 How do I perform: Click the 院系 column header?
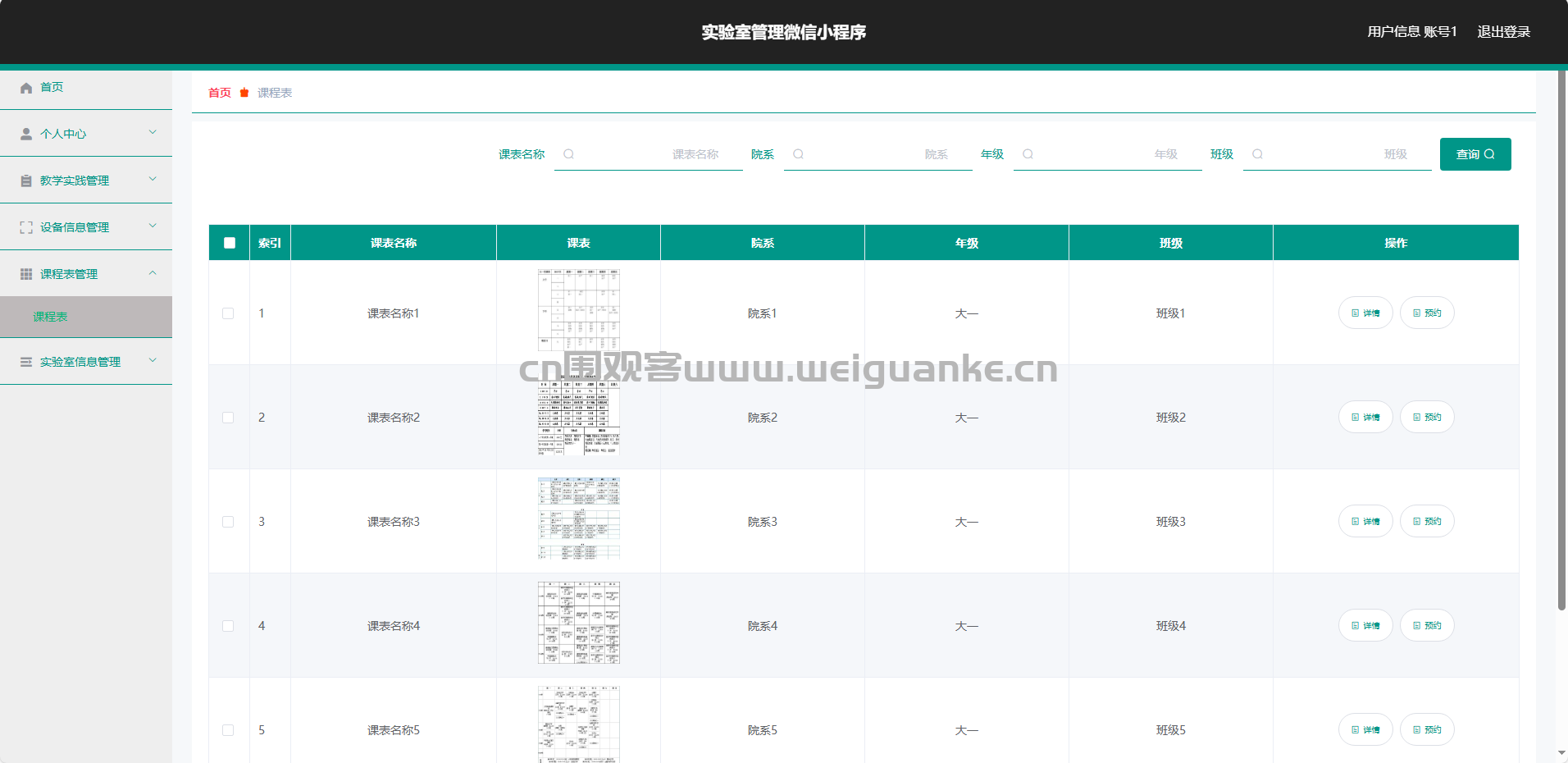[x=763, y=243]
